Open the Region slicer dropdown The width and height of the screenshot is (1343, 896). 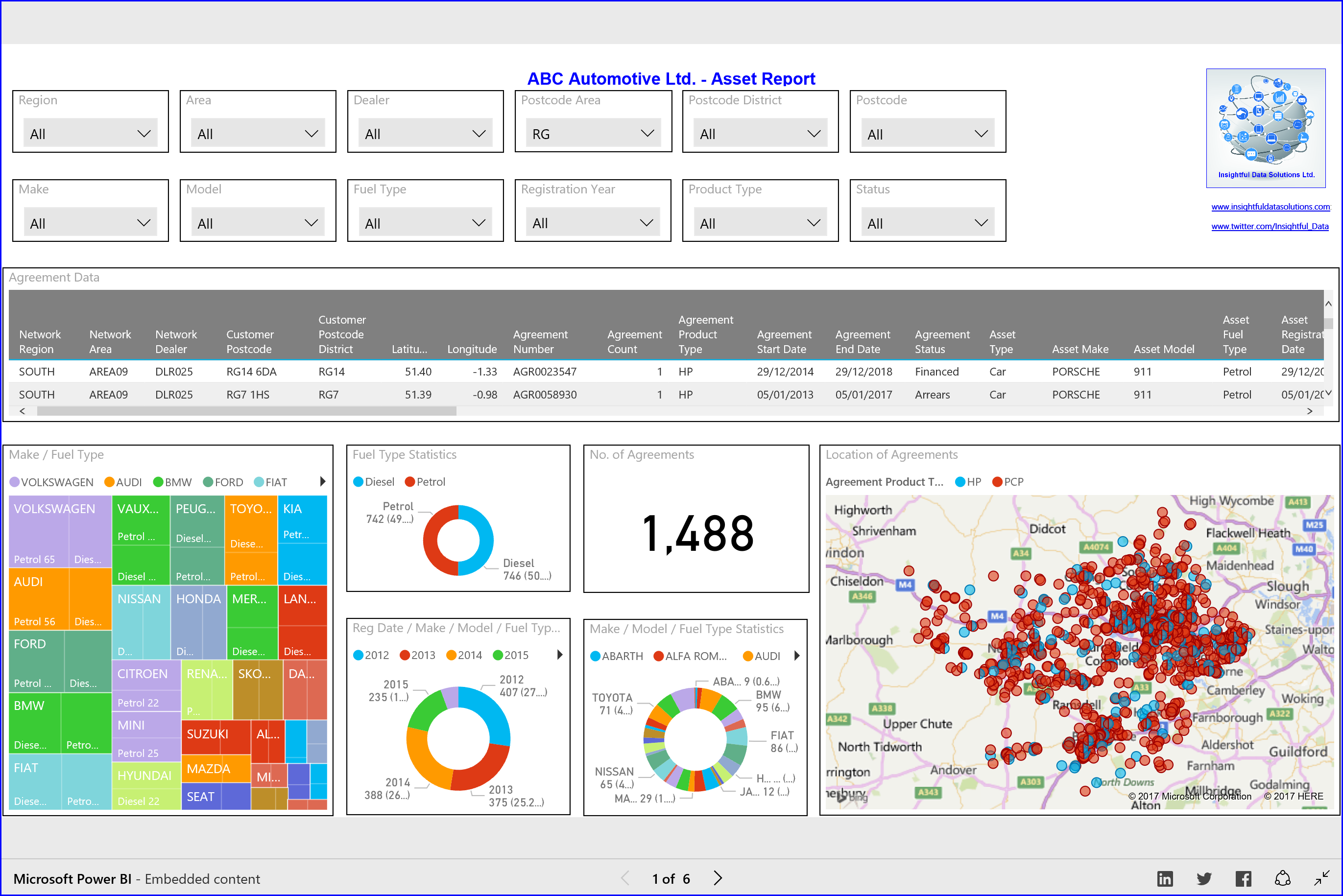(90, 133)
